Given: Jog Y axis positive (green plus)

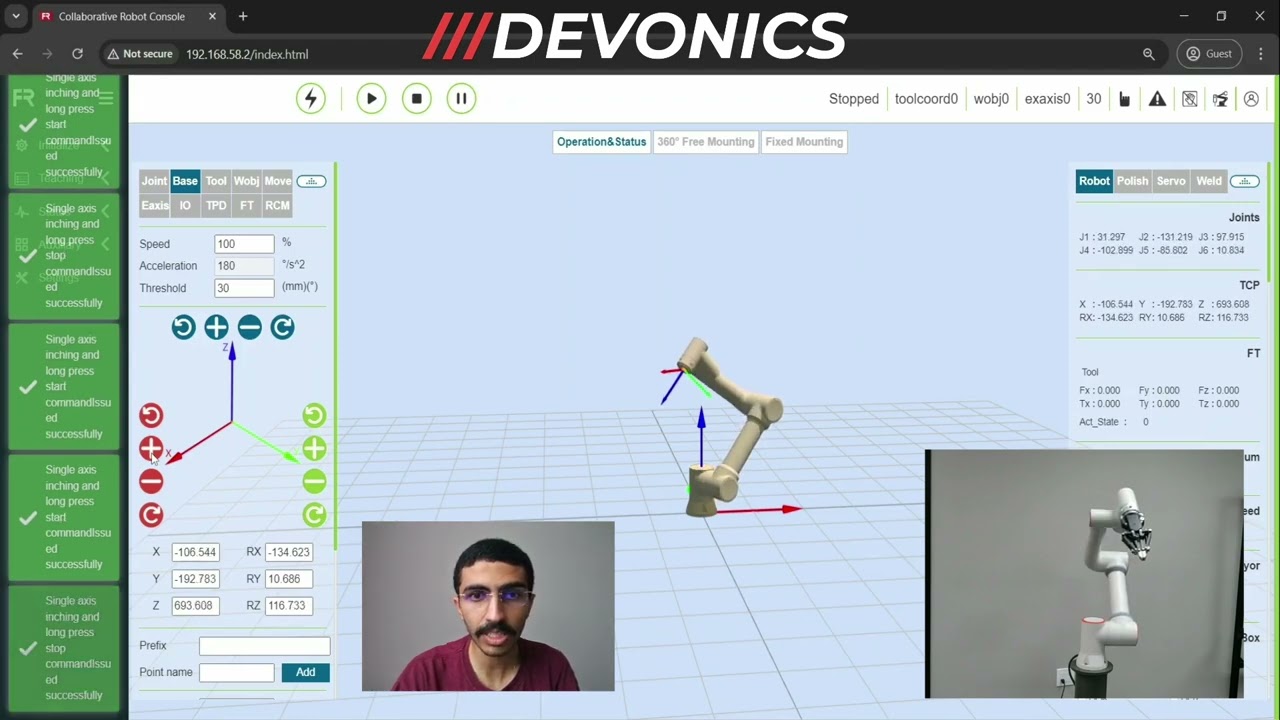Looking at the screenshot, I should (x=314, y=448).
